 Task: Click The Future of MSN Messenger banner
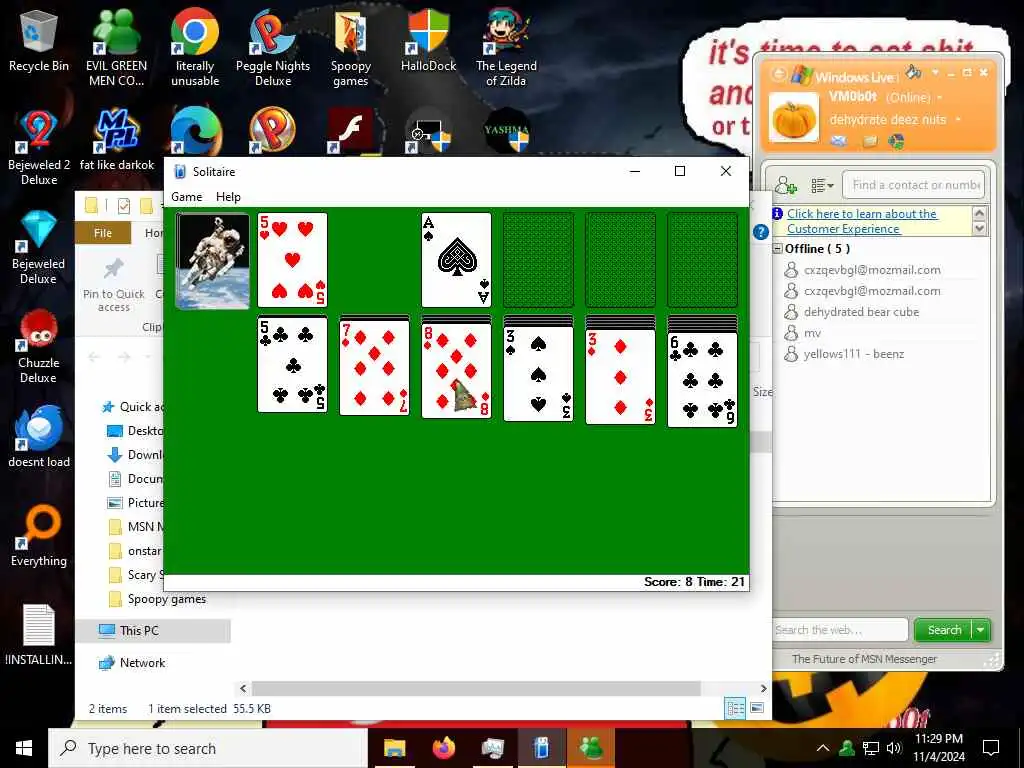[x=864, y=659]
